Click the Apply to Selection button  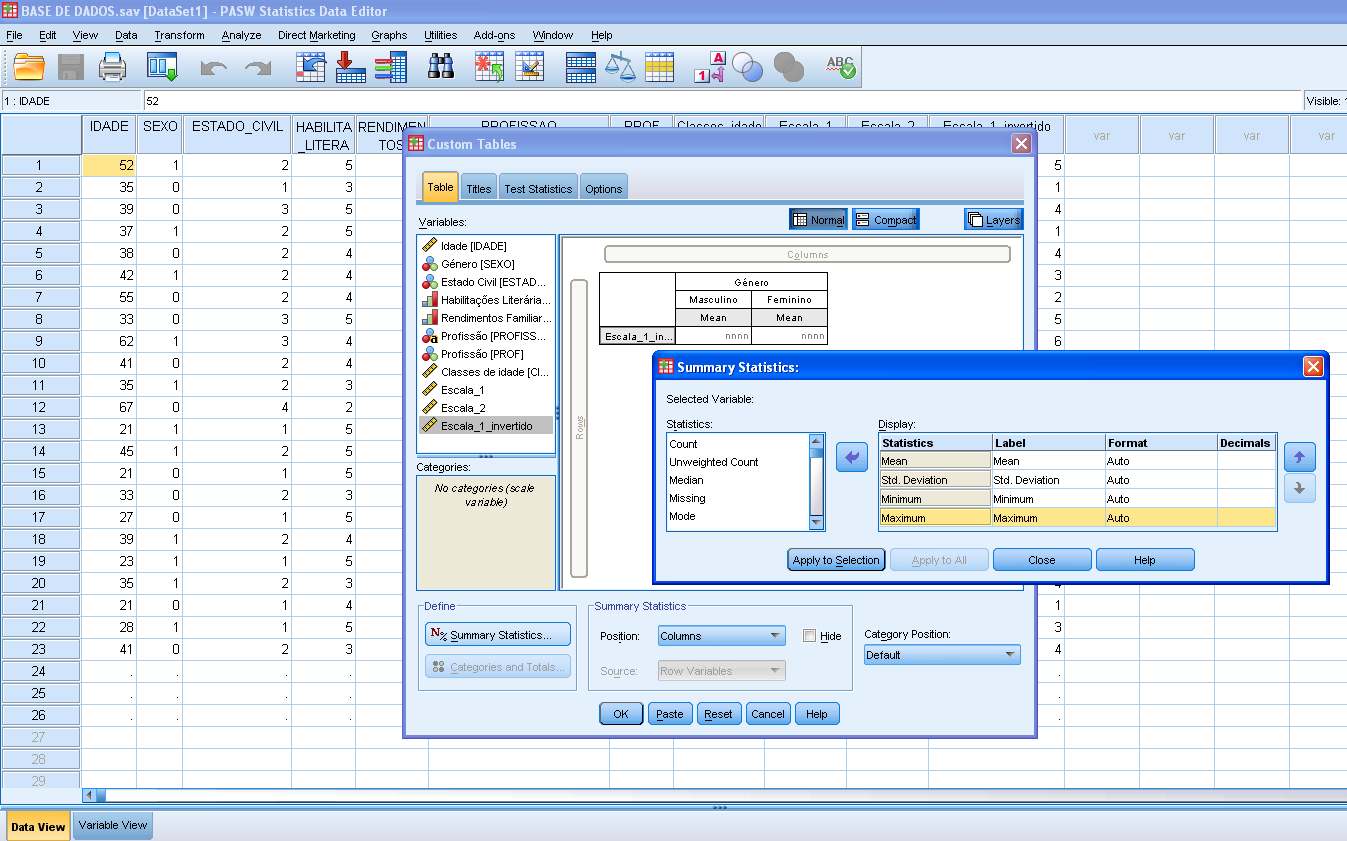(x=836, y=559)
